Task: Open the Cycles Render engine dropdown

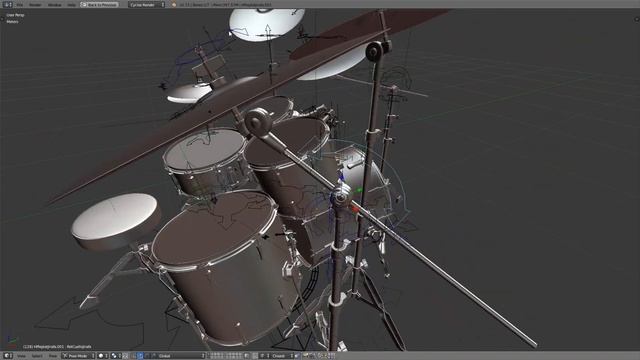Action: (x=146, y=4)
